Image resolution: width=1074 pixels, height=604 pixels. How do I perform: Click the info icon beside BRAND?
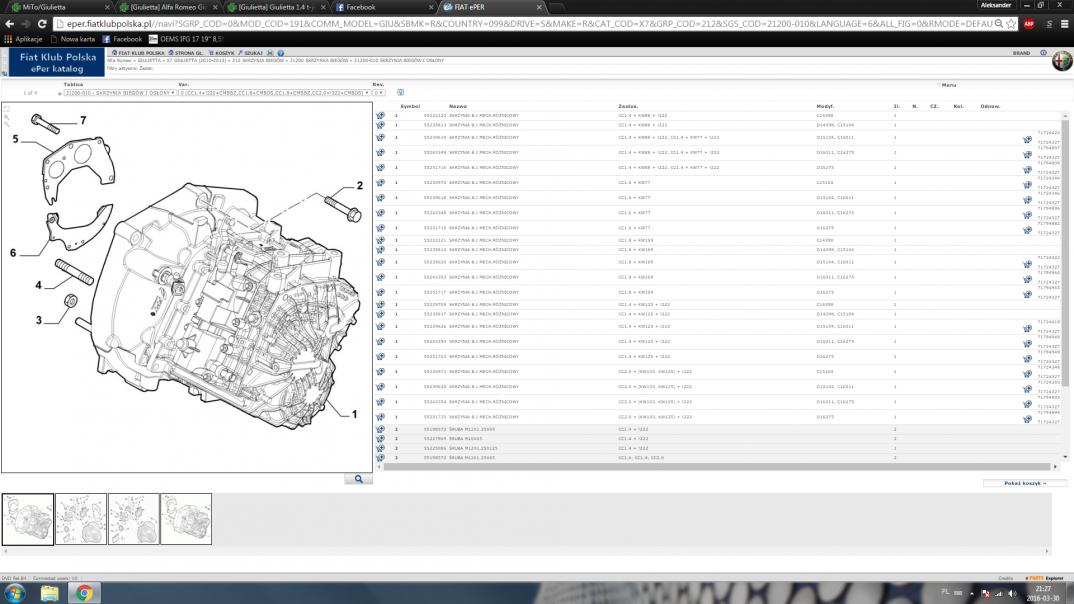tap(1043, 53)
